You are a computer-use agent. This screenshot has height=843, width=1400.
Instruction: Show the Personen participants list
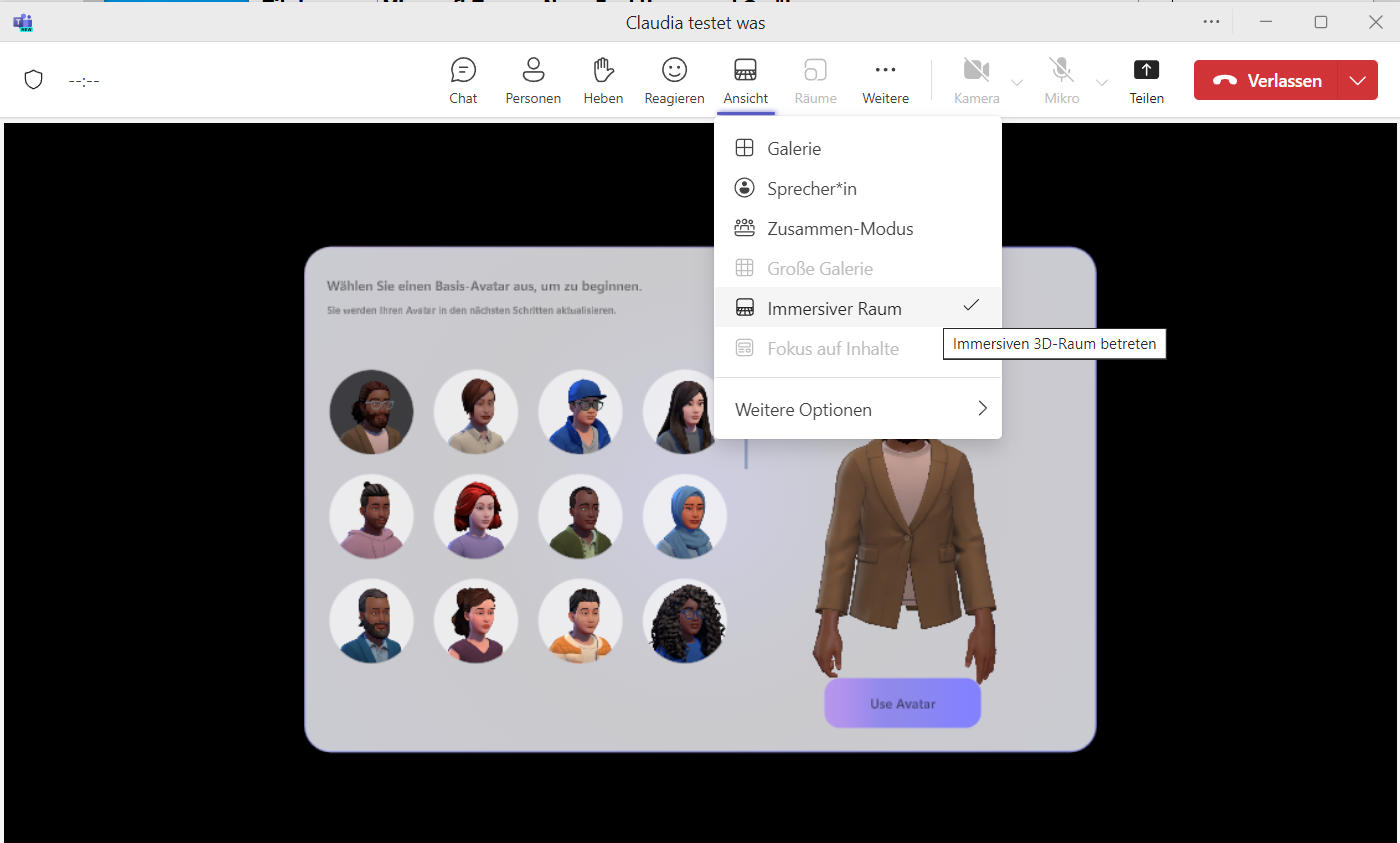pyautogui.click(x=533, y=70)
